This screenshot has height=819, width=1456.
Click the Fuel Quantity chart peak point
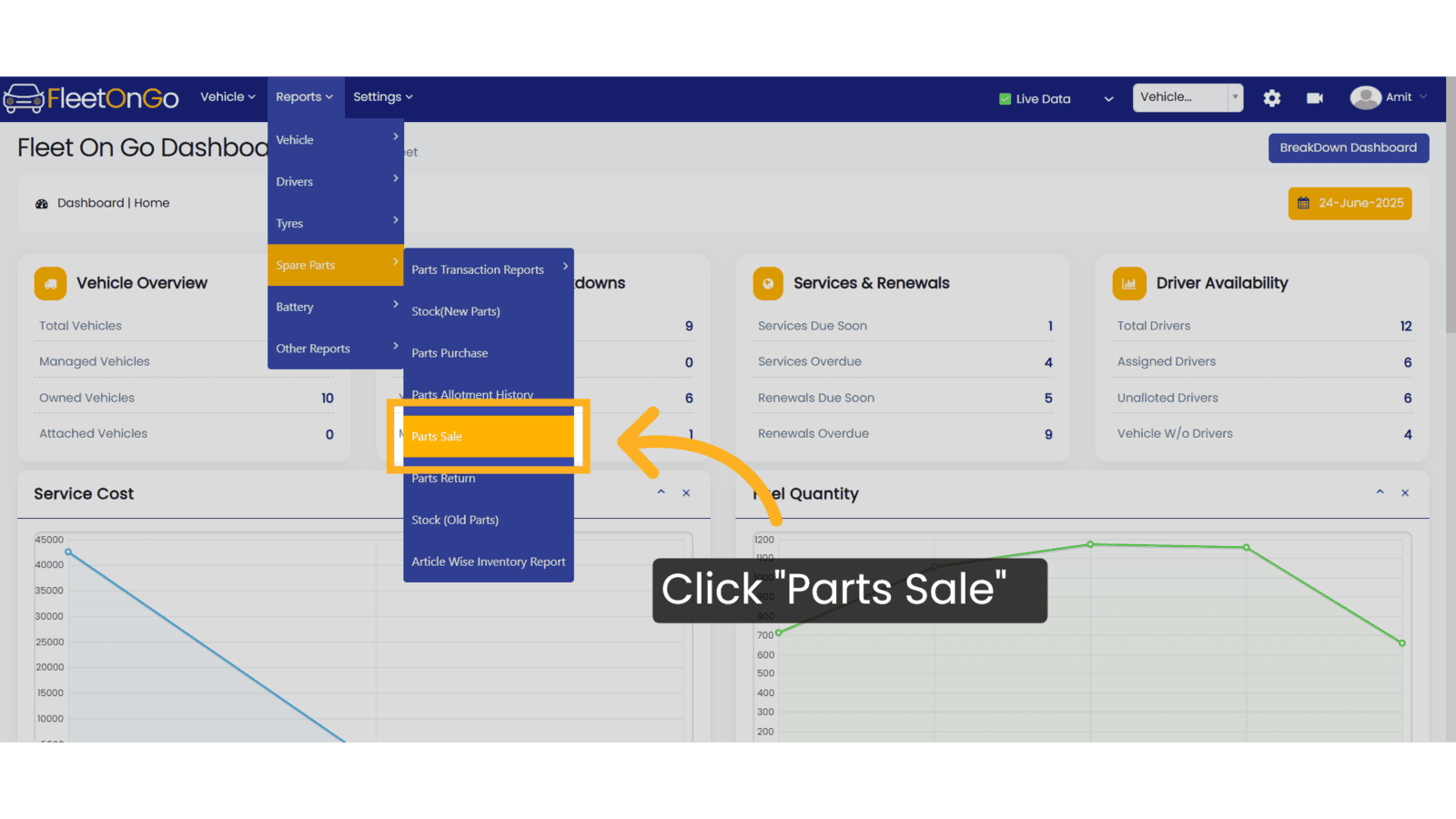pyautogui.click(x=1090, y=544)
